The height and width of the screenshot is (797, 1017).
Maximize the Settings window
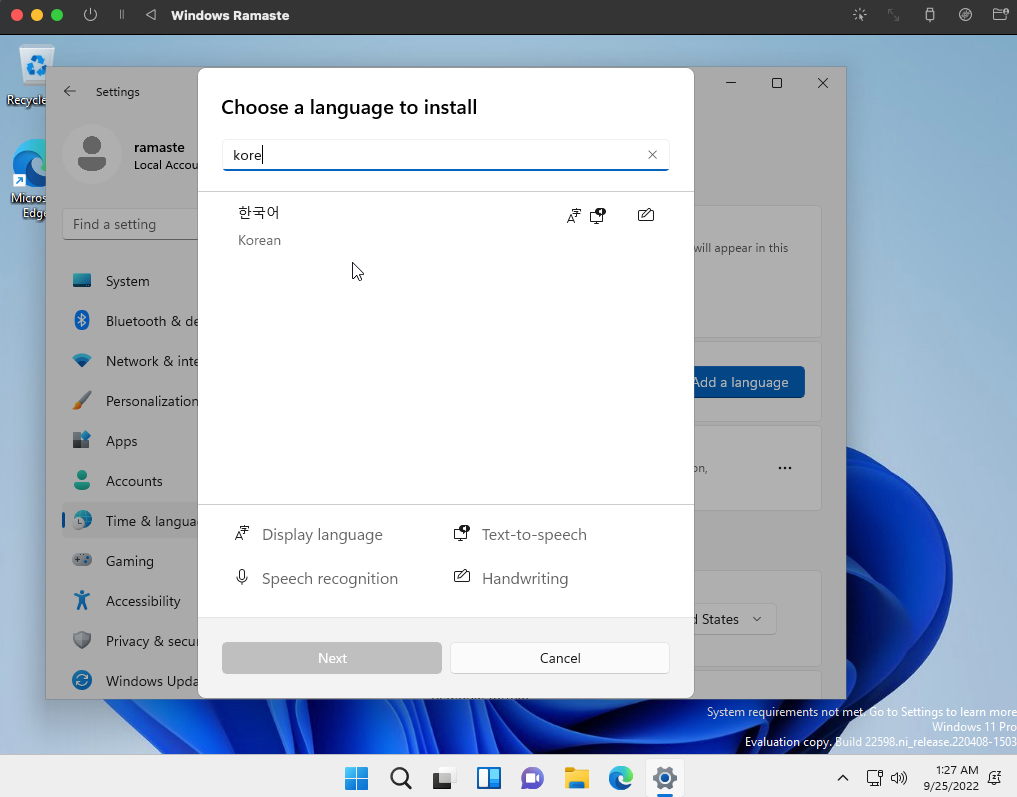coord(777,83)
